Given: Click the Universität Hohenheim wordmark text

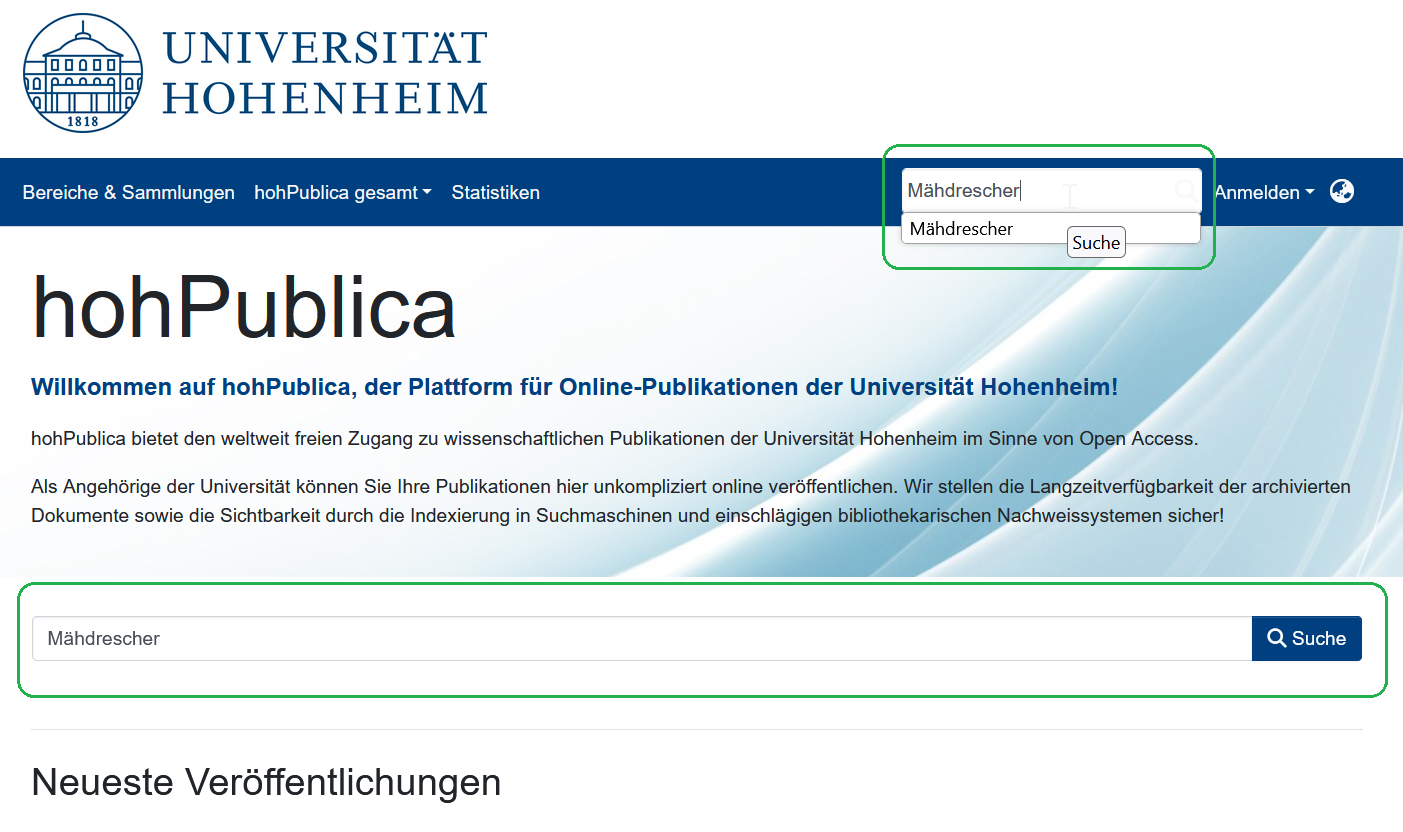Looking at the screenshot, I should point(325,73).
